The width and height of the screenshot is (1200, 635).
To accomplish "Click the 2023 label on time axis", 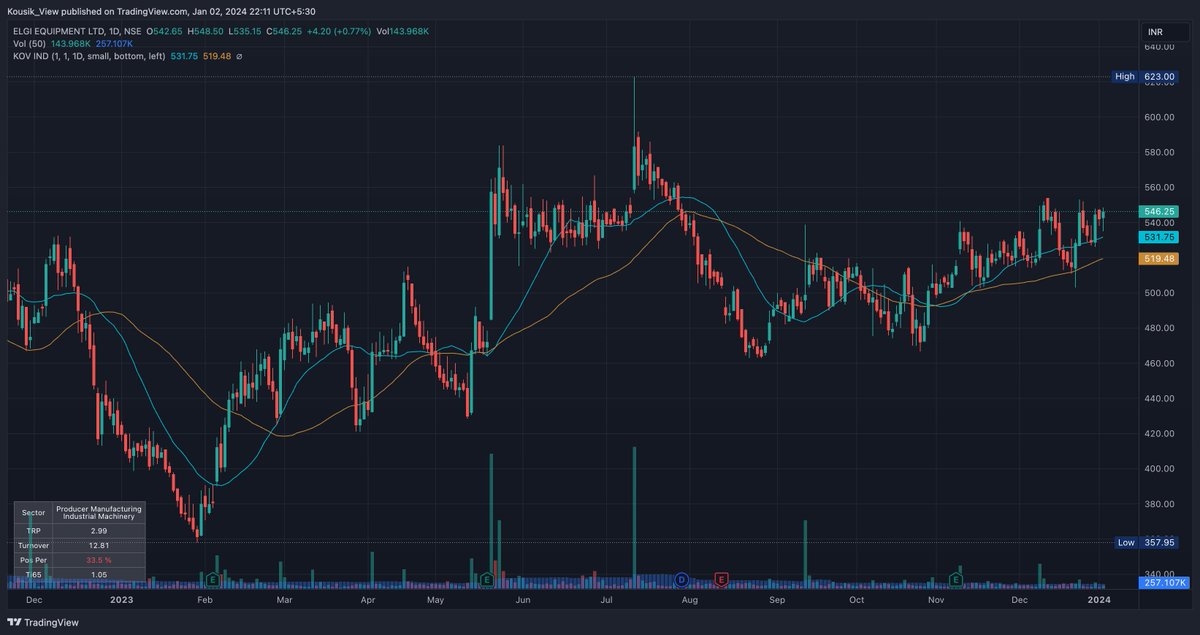I will coord(121,600).
